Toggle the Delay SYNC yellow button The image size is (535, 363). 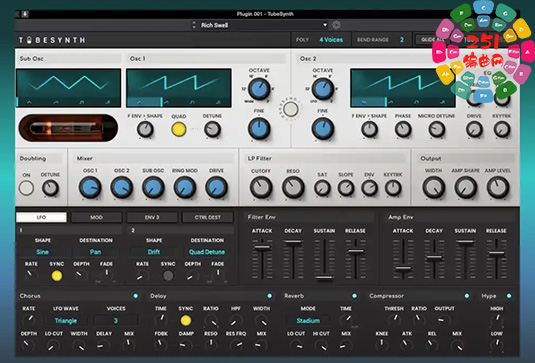point(186,320)
